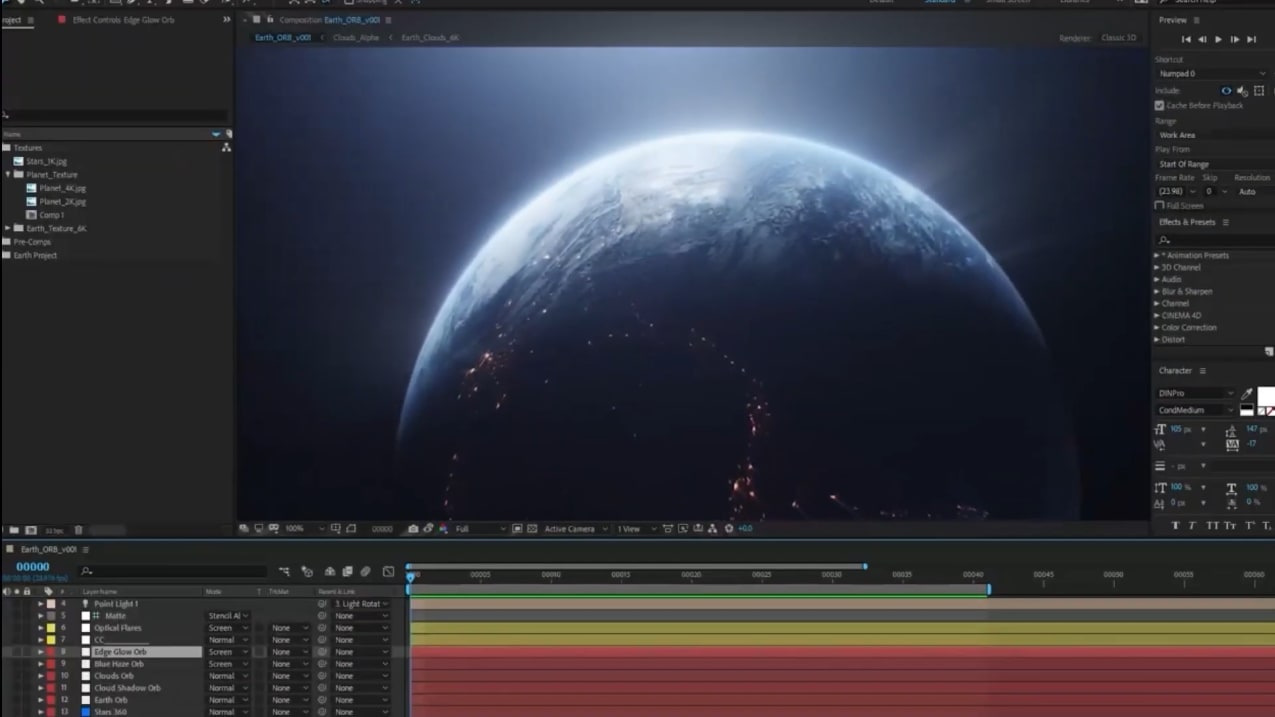Click the snapshot camera icon below viewer
Screen dimensions: 1275x717
click(413, 529)
